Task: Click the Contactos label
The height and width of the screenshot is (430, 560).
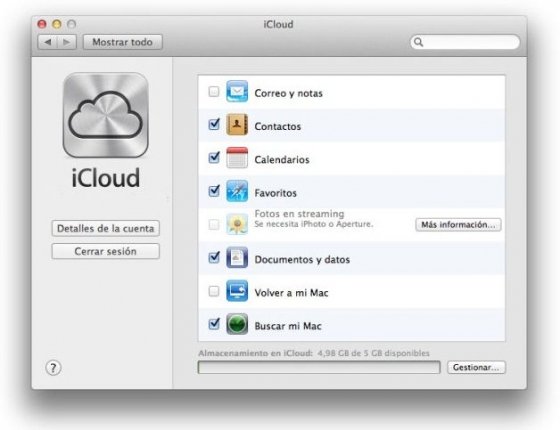Action: coord(278,126)
